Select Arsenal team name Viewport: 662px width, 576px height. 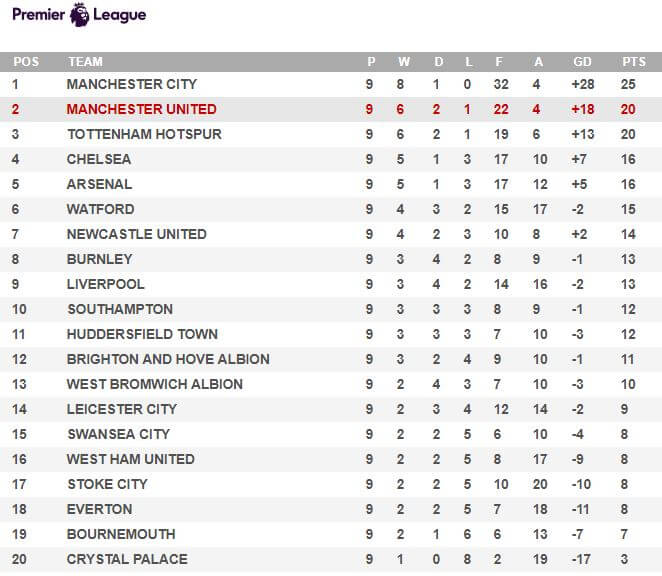click(99, 184)
